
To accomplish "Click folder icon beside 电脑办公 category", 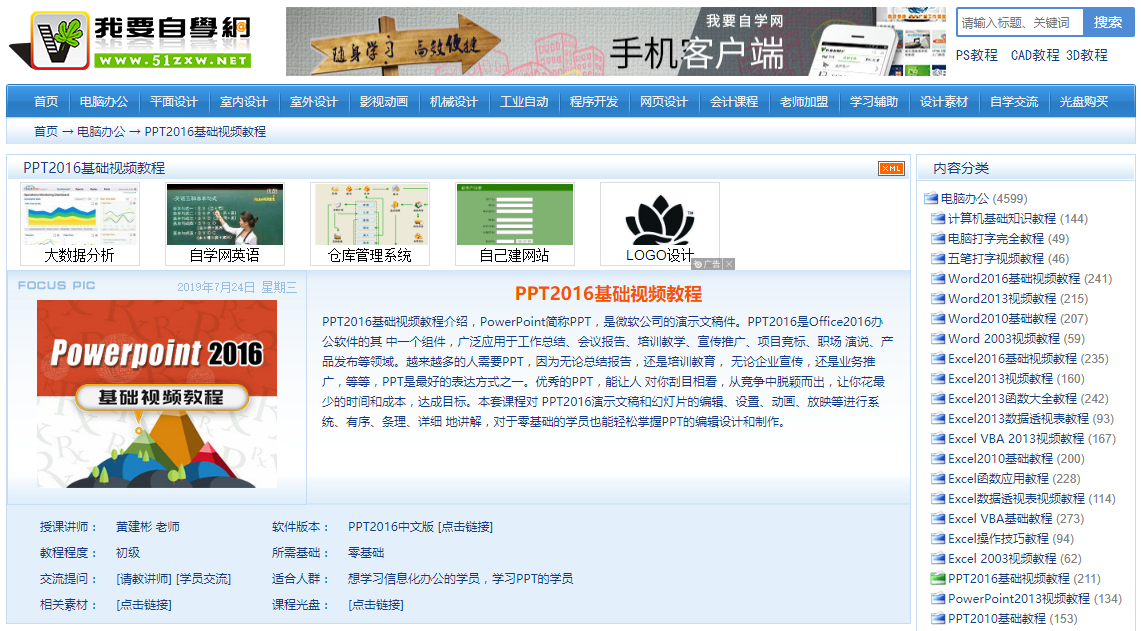I will (932, 198).
